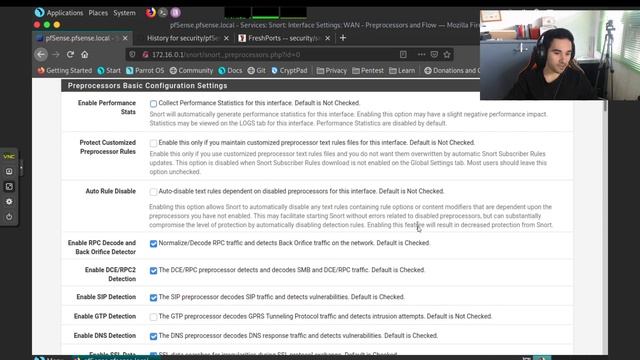Screen dimensions: 640x360
Task: Click the VNC fullscreen icon on side panel
Action: 9,187
